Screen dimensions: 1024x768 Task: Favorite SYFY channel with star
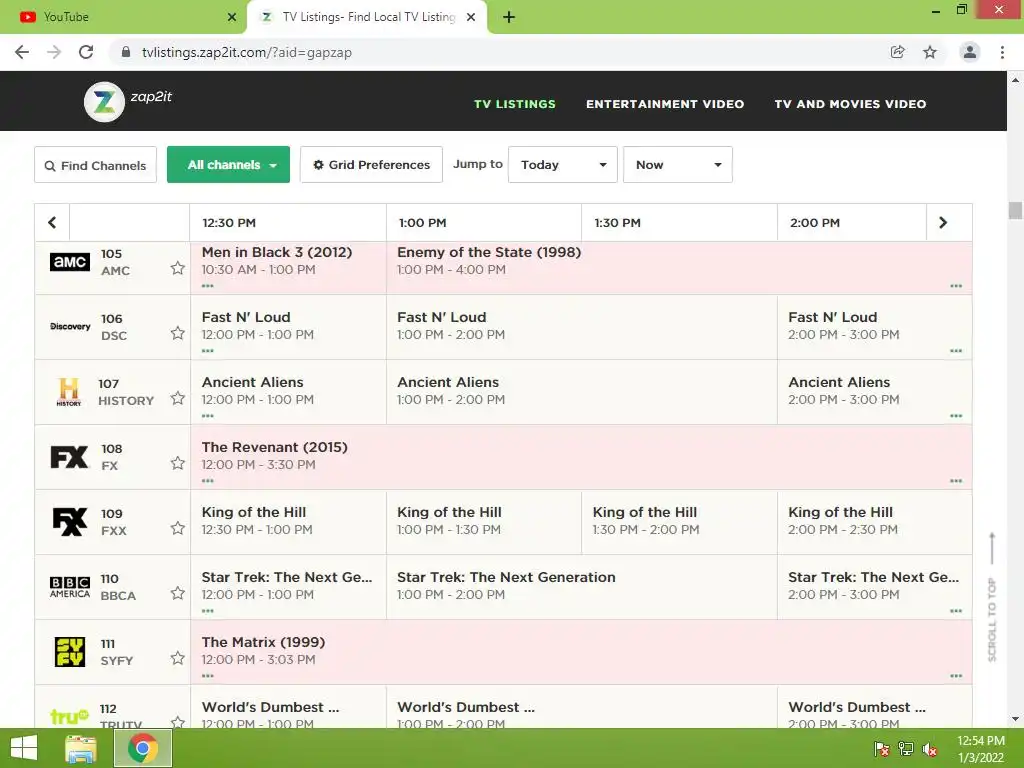178,658
